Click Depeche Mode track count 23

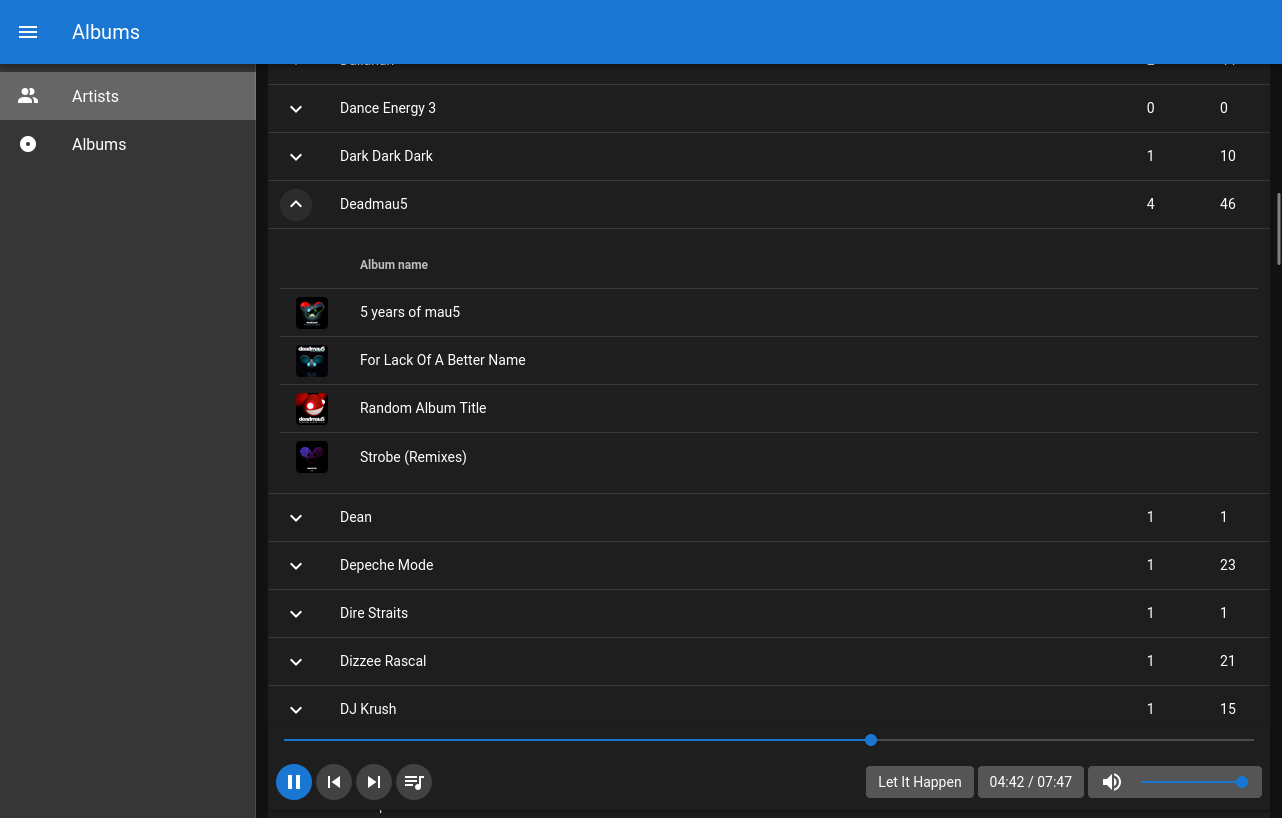click(1228, 565)
